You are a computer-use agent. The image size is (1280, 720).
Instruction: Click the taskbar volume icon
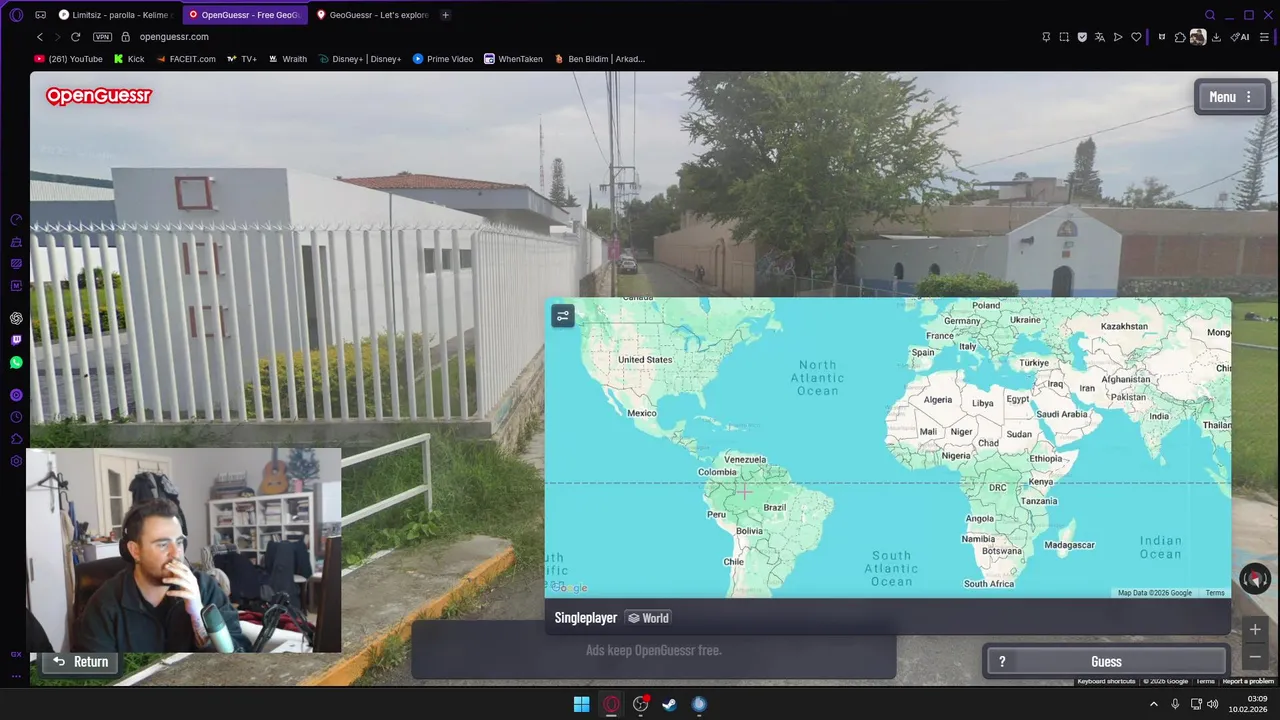tap(1212, 704)
